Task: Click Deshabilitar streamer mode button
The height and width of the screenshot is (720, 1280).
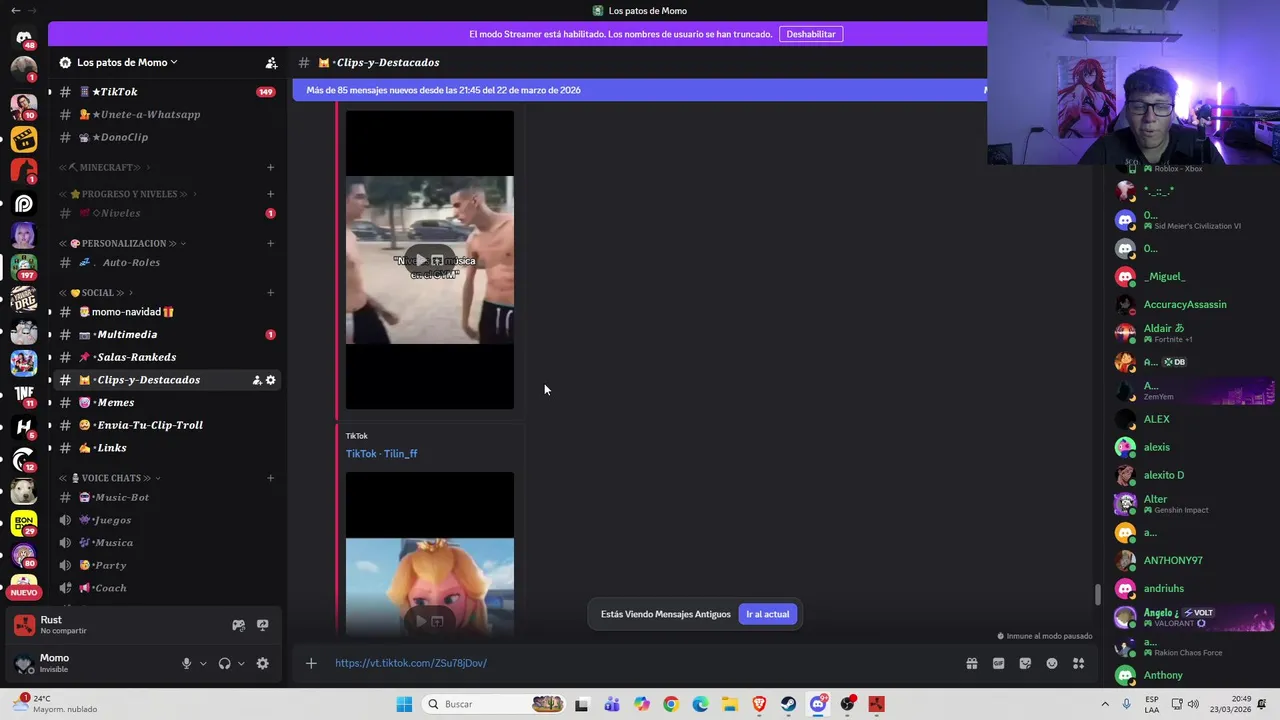Action: pos(811,34)
